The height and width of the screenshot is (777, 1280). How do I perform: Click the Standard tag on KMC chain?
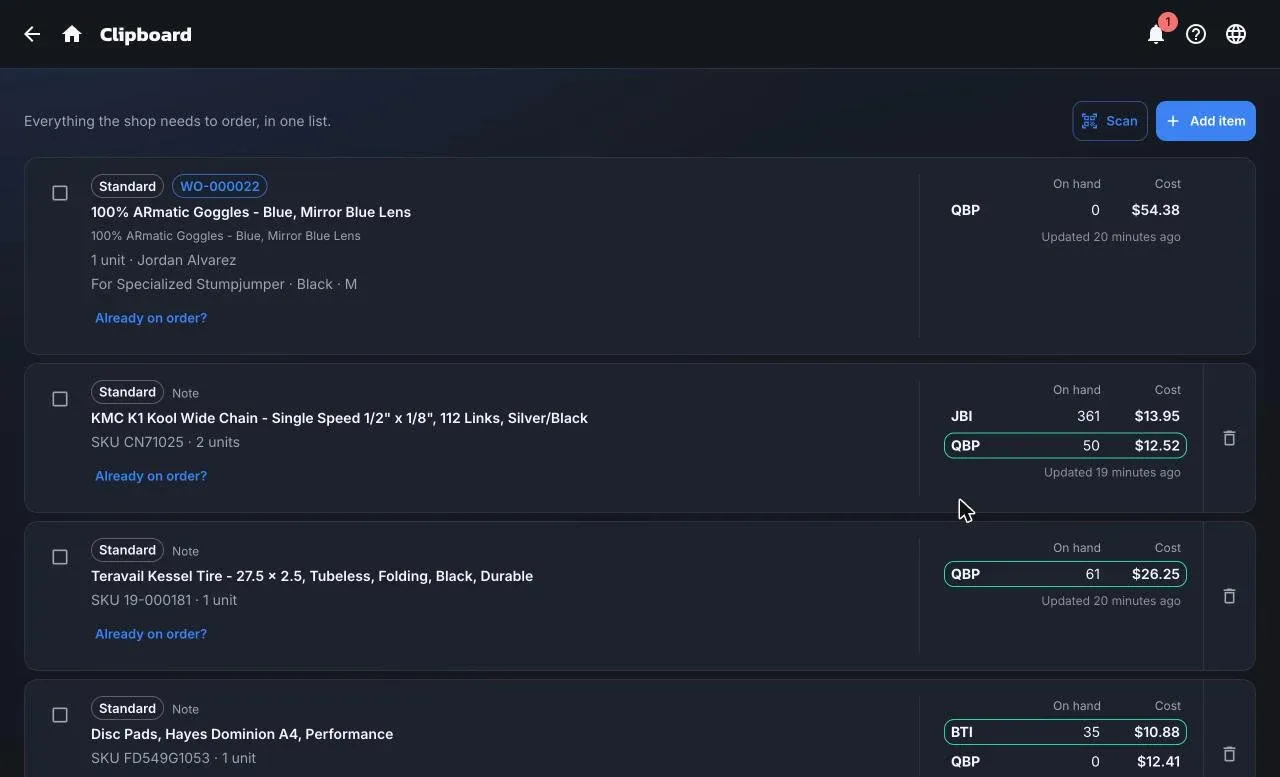[127, 392]
